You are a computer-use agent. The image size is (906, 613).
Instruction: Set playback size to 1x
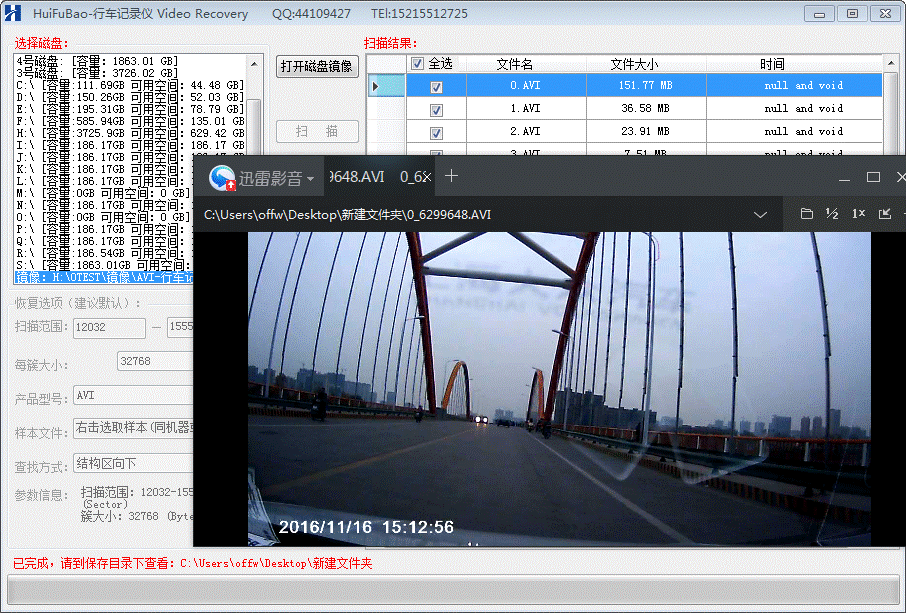pos(859,214)
